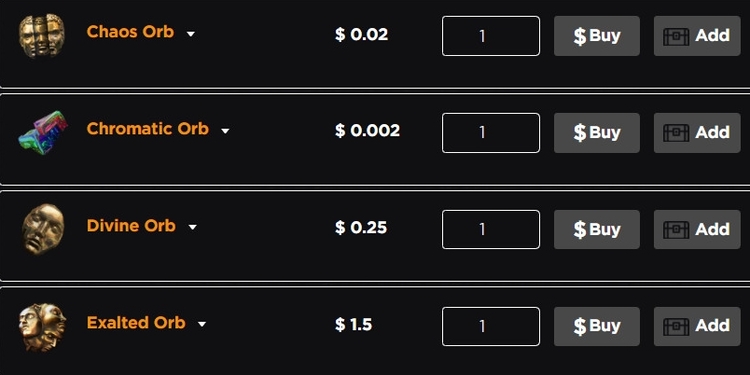Click the chest icon in Chaos Orb row

pyautogui.click(x=676, y=36)
